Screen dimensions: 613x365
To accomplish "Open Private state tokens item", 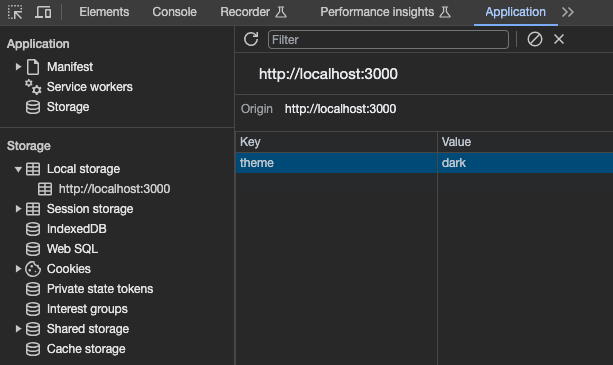I will (100, 289).
